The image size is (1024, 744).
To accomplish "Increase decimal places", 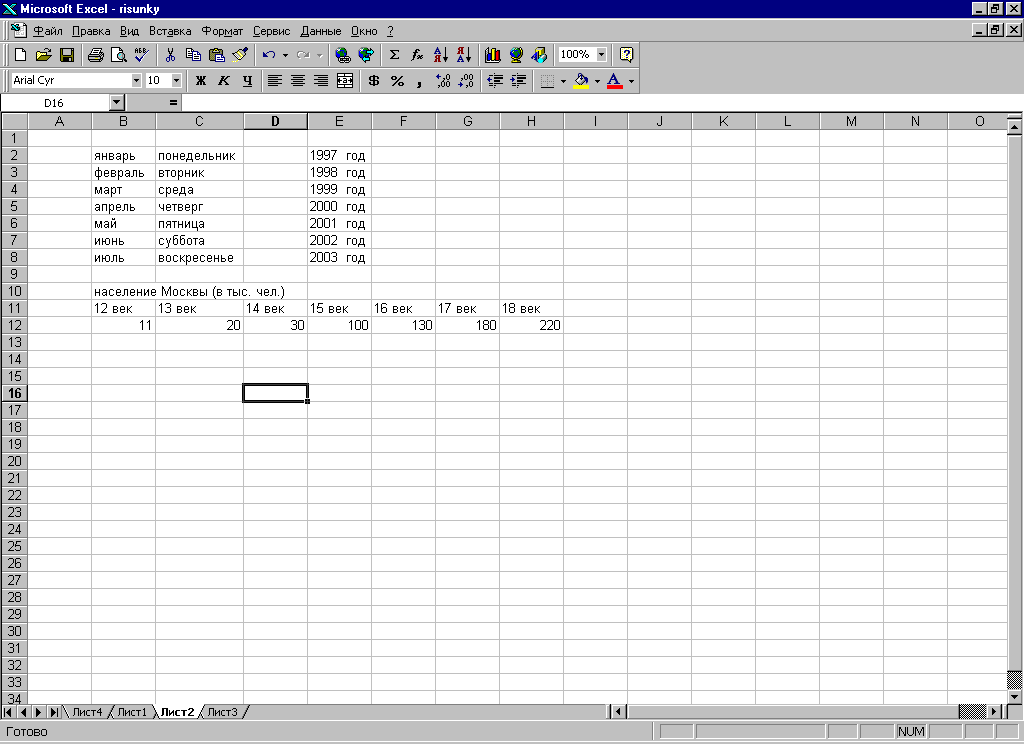I will (443, 81).
